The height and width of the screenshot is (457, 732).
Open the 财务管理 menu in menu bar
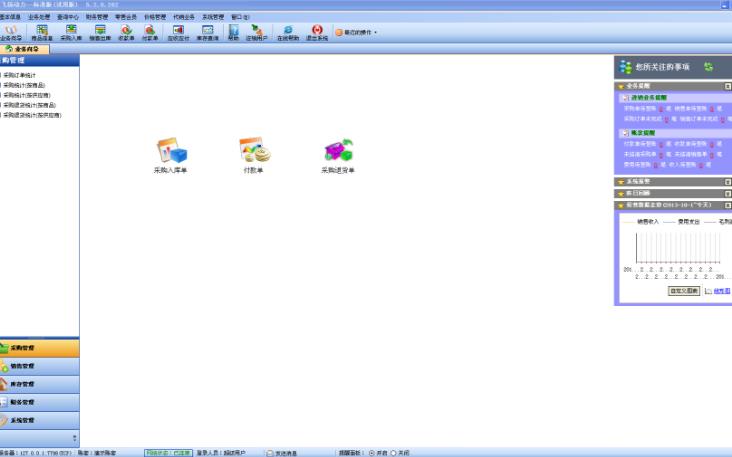point(97,17)
